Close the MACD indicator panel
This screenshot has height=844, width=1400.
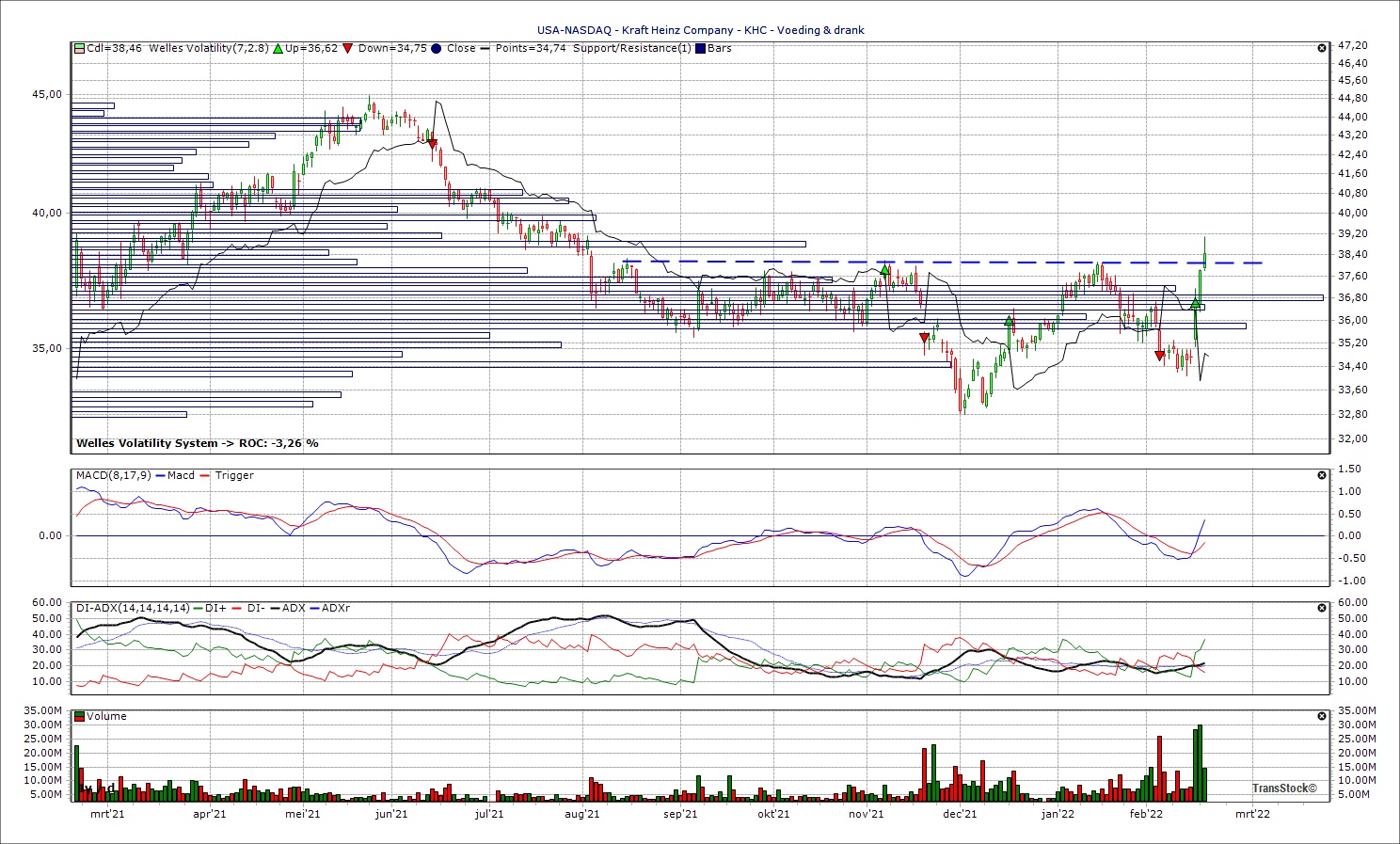1322,475
